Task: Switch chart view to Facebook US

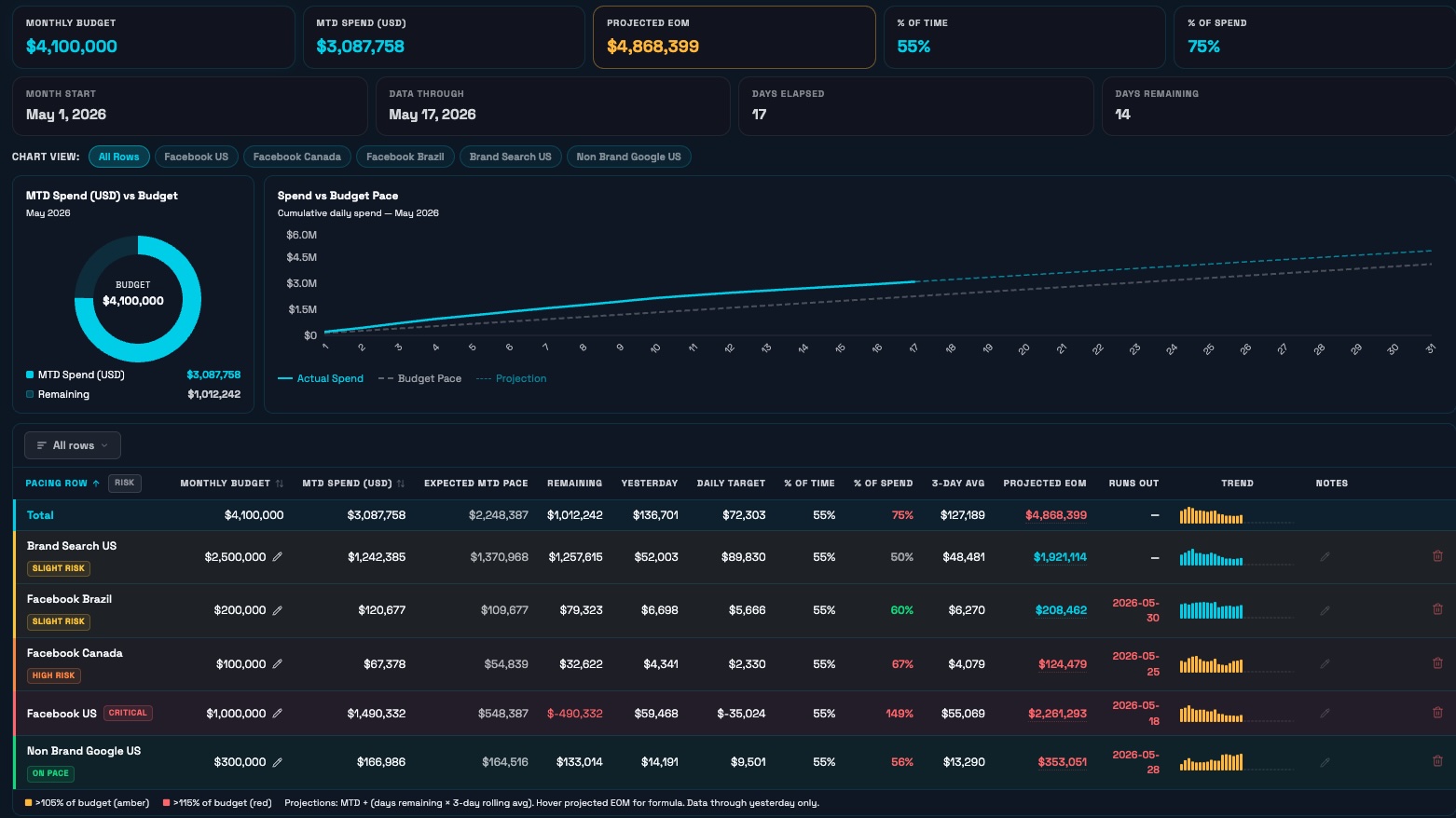Action: click(x=196, y=157)
